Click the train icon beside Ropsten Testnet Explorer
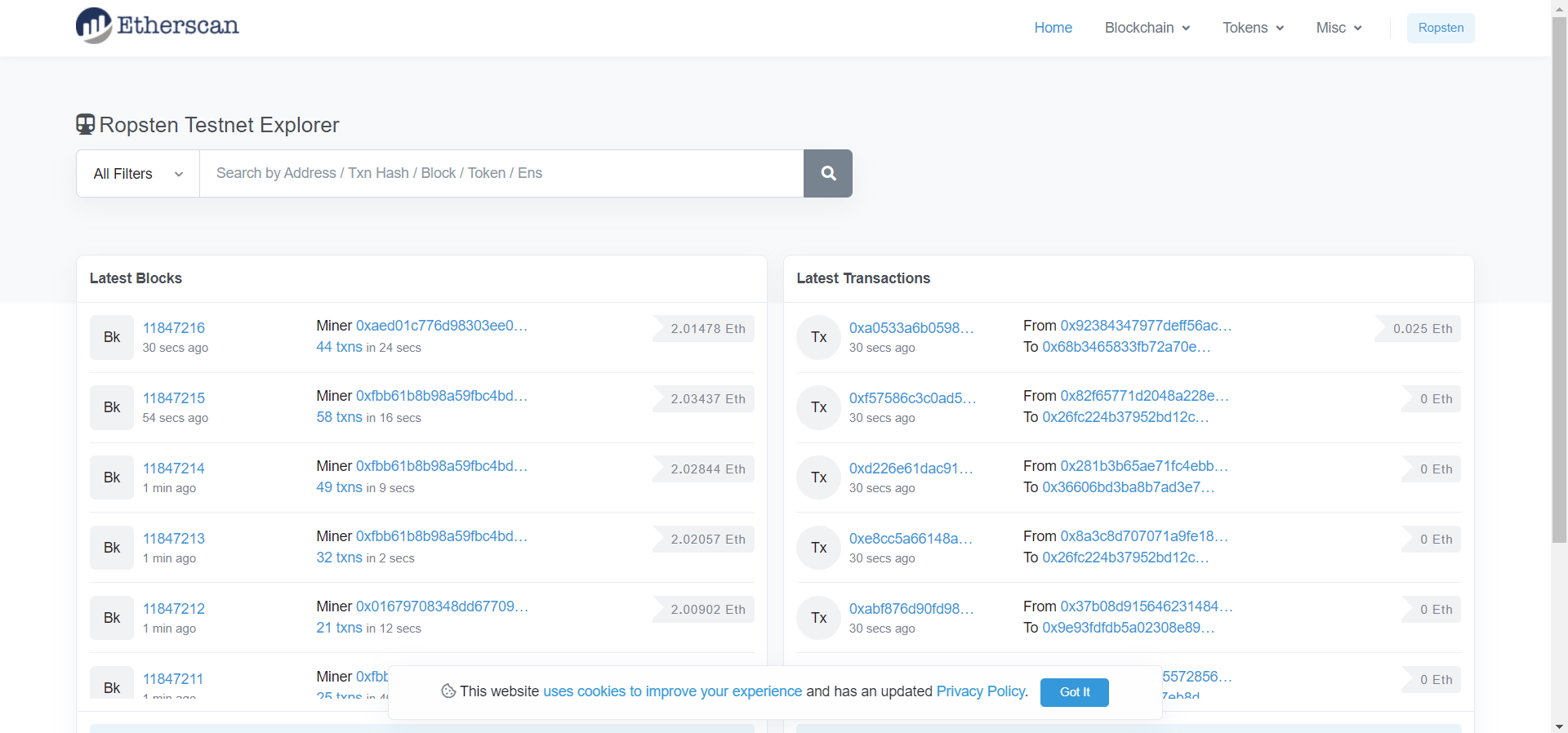The width and height of the screenshot is (1568, 733). tap(86, 125)
